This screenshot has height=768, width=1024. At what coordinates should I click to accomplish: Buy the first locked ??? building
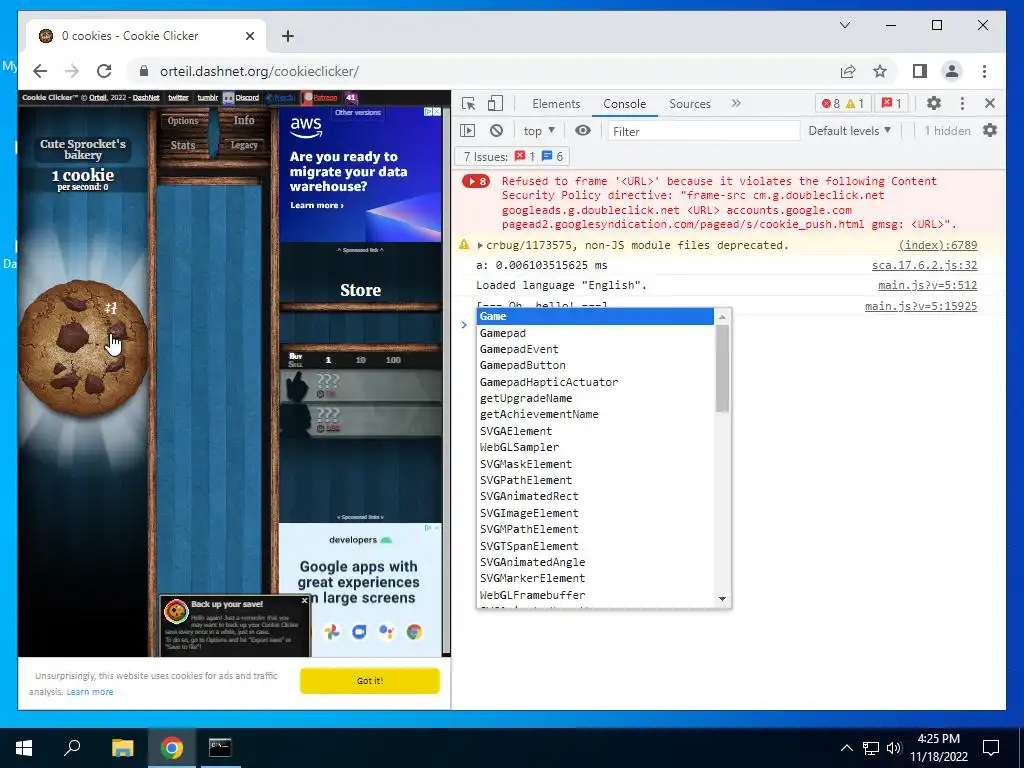[x=360, y=386]
